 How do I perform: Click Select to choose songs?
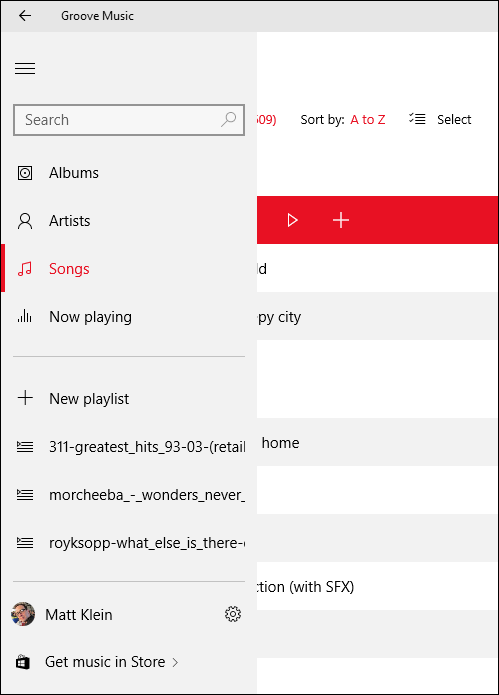(454, 120)
